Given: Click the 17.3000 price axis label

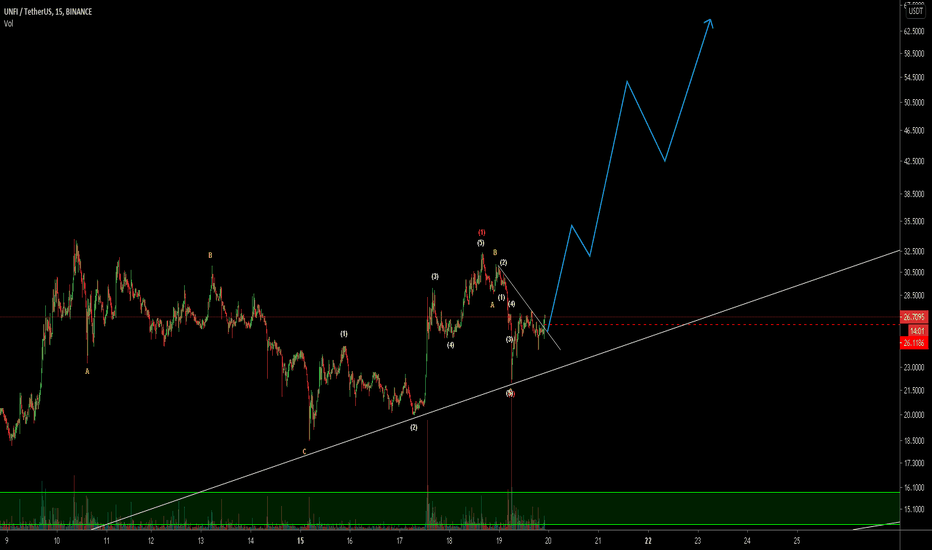Looking at the screenshot, I should coord(914,463).
